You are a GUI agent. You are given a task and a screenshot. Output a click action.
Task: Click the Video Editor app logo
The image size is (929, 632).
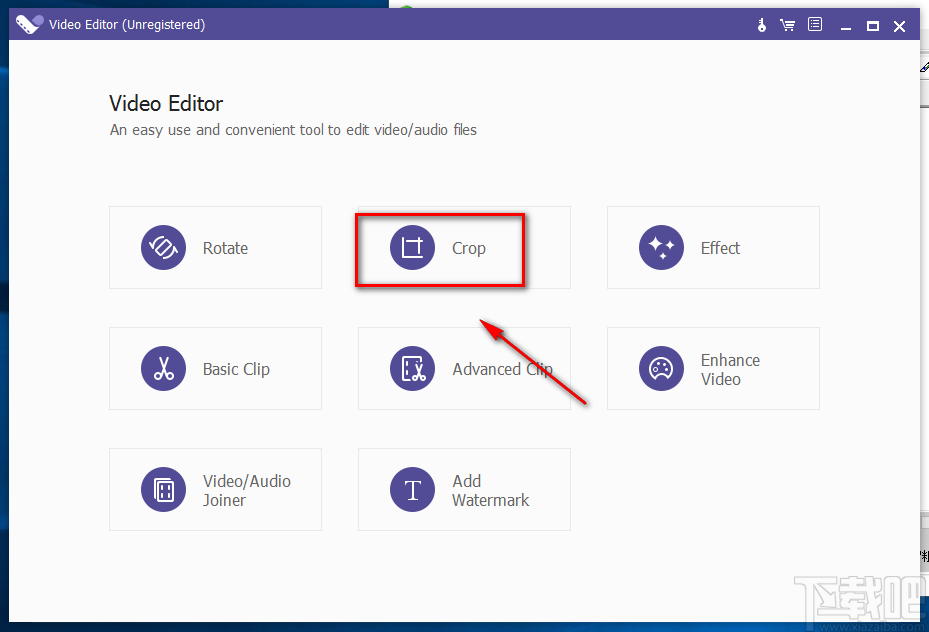[30, 25]
